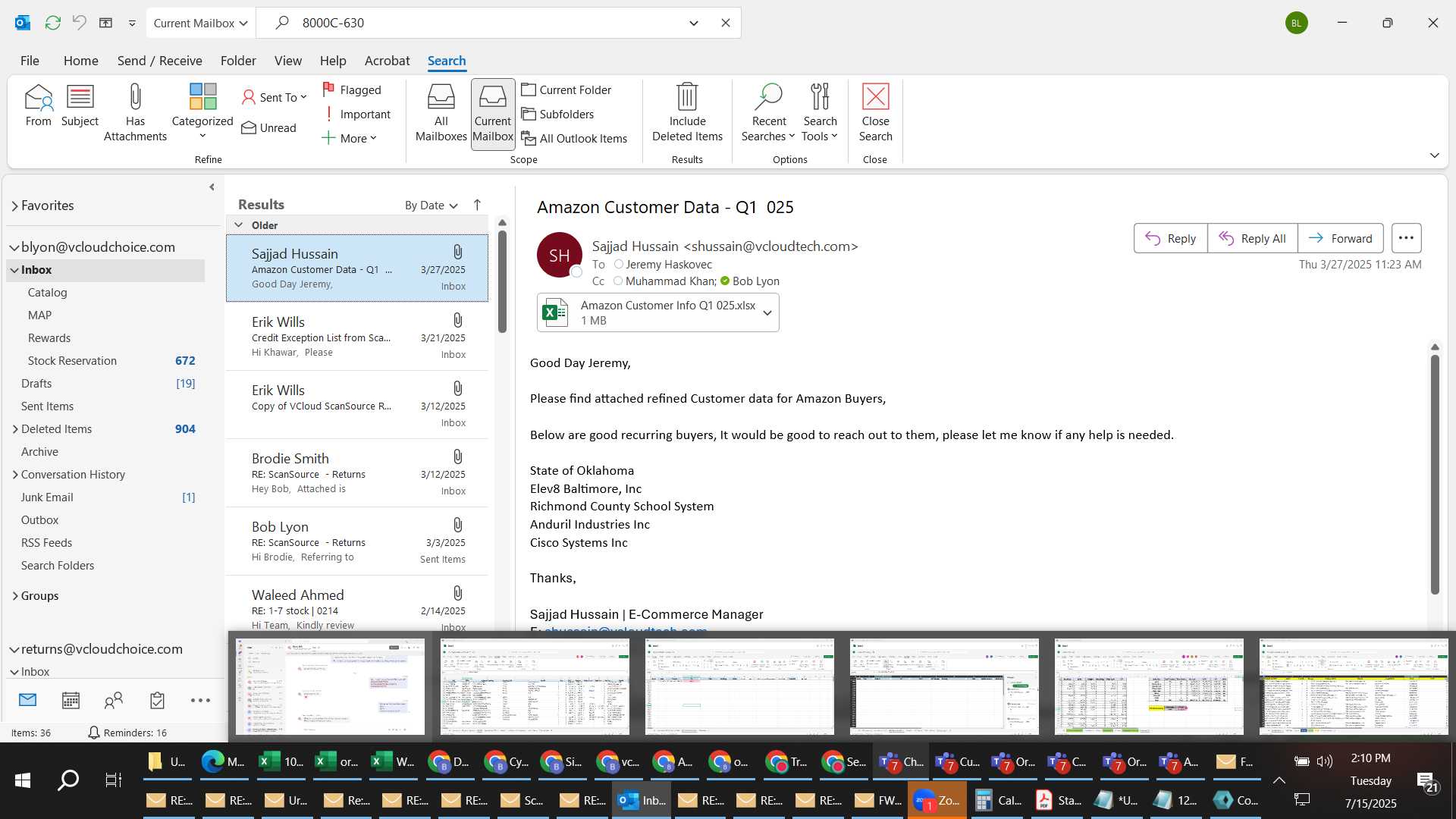This screenshot has height=819, width=1456.
Task: Open Windows taskbar search
Action: 68,780
